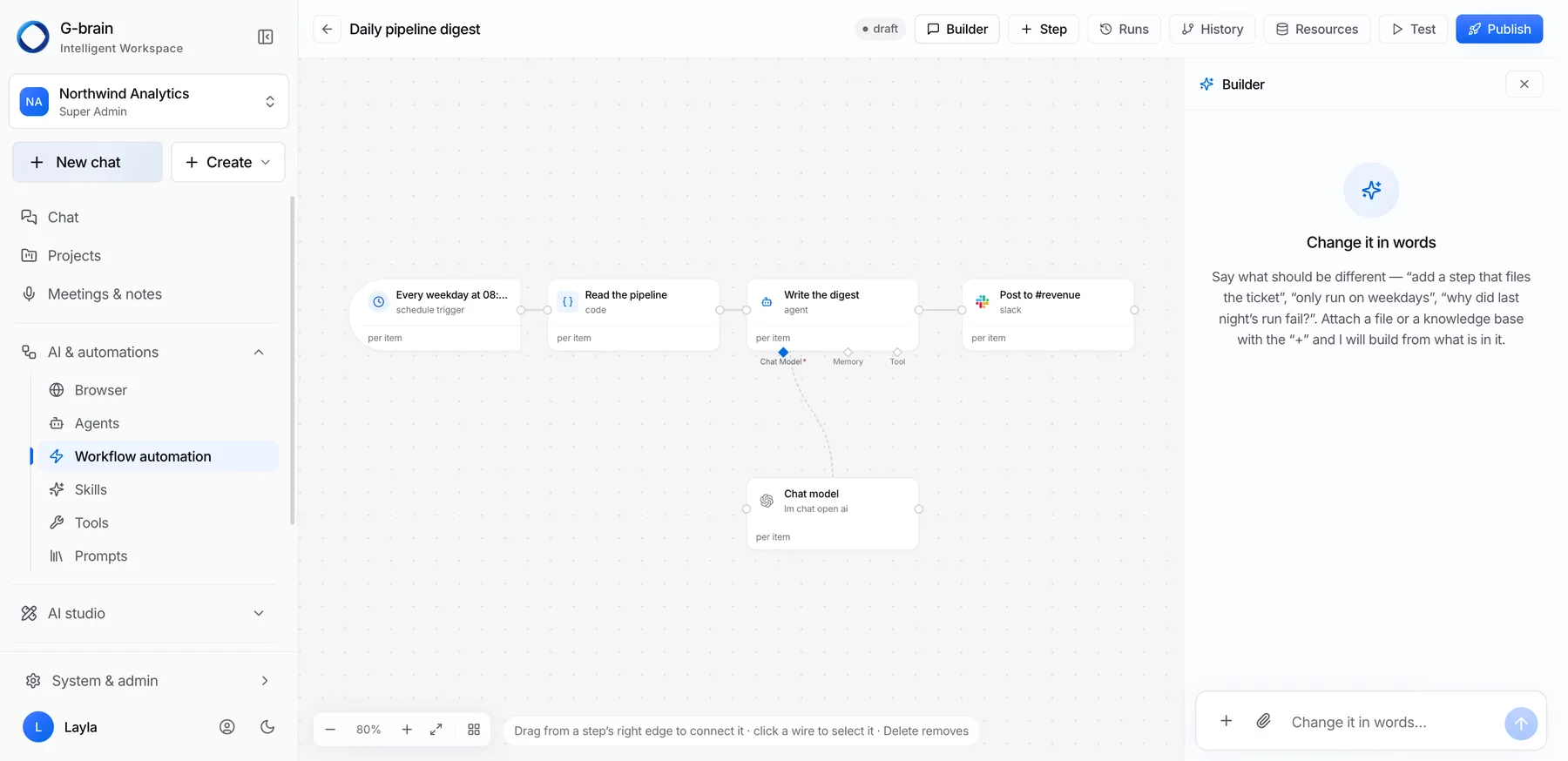Click the agent robot icon on Write the digest

(767, 302)
